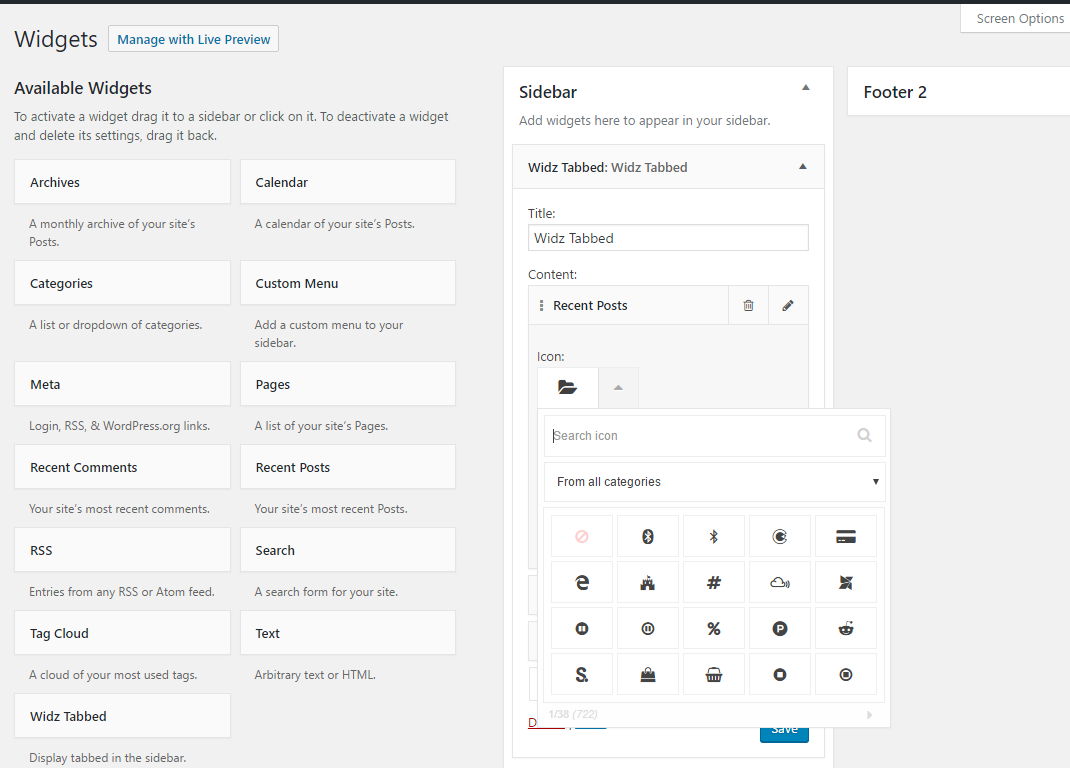Select the Codie Pie circle icon
Viewport: 1070px width, 768px height.
[x=779, y=537]
